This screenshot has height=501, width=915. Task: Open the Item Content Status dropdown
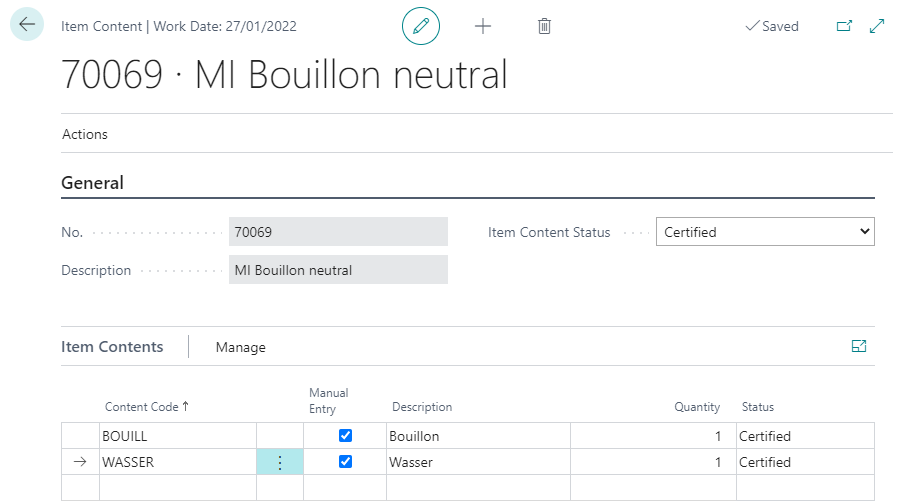coord(765,232)
